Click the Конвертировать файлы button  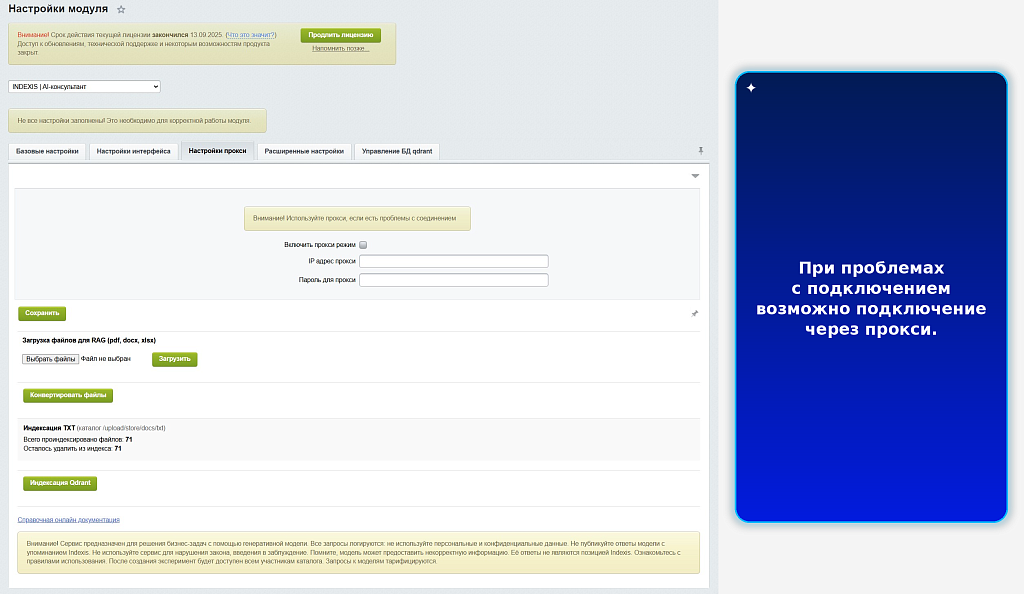coord(68,396)
